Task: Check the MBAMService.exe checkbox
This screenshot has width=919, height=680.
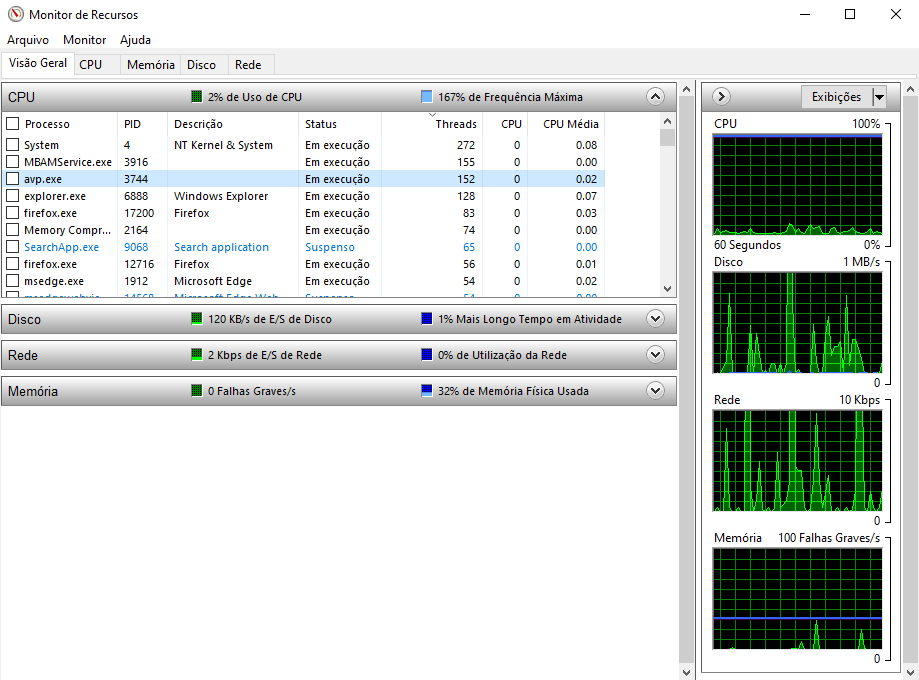Action: point(13,161)
